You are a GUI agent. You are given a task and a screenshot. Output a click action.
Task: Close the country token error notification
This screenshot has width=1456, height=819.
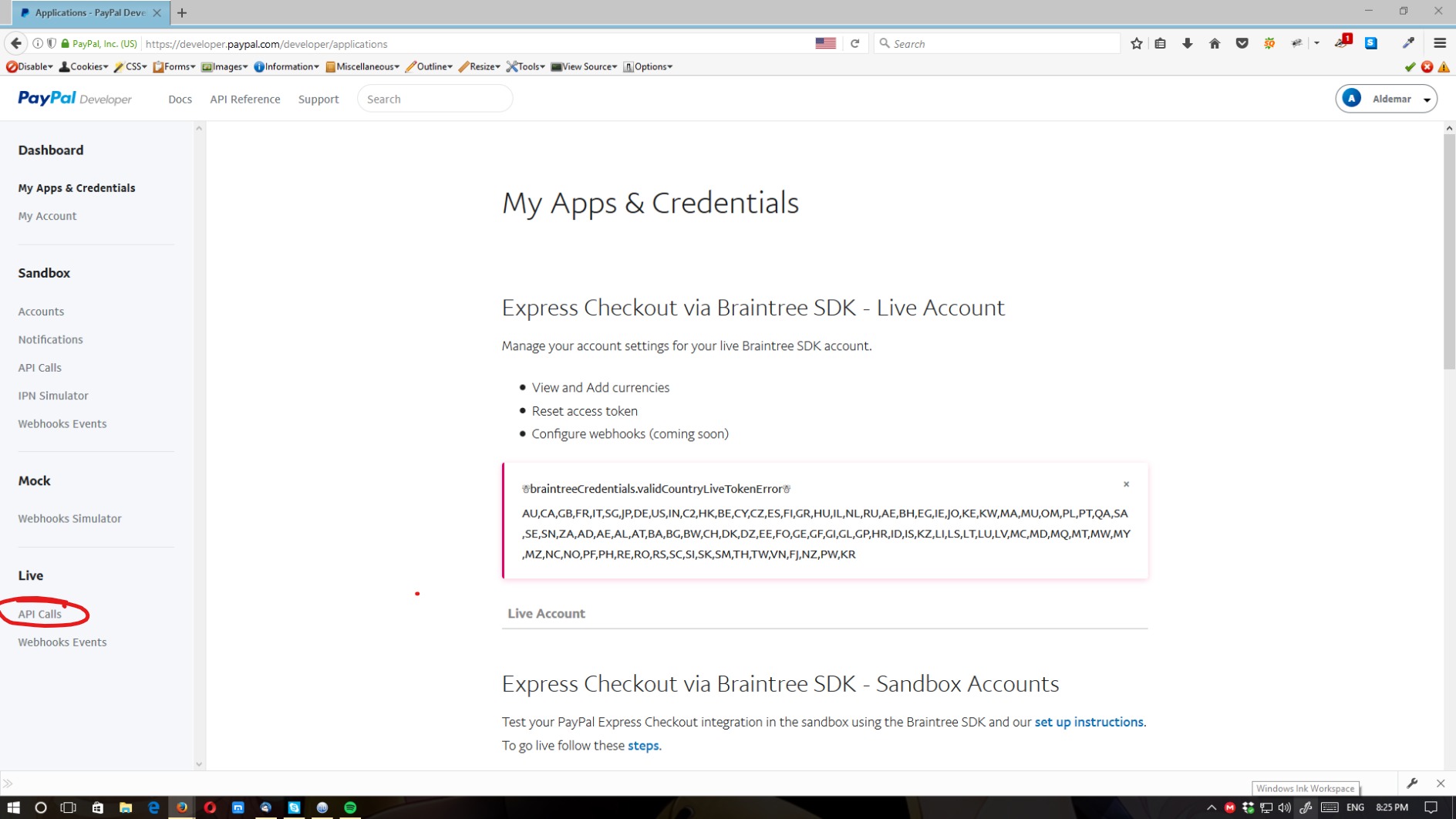pyautogui.click(x=1126, y=484)
